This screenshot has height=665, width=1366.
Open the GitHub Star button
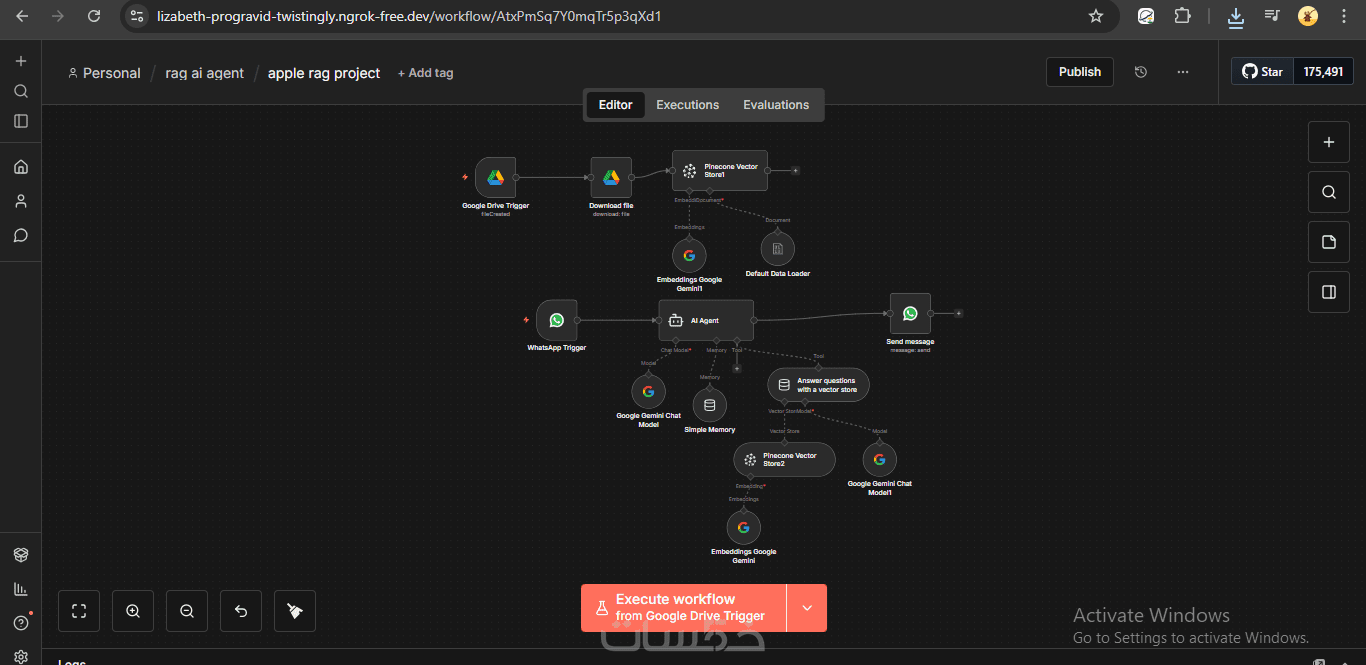[x=1262, y=72]
